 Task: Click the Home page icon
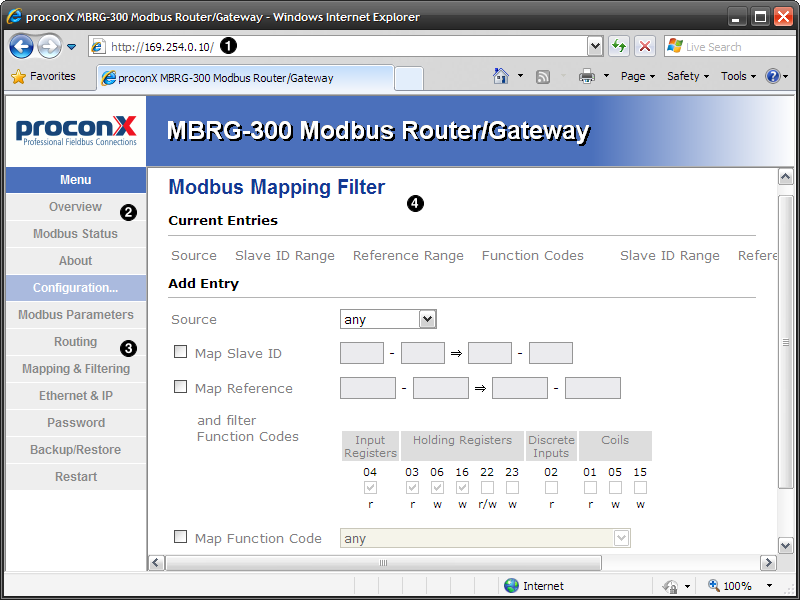click(x=501, y=76)
